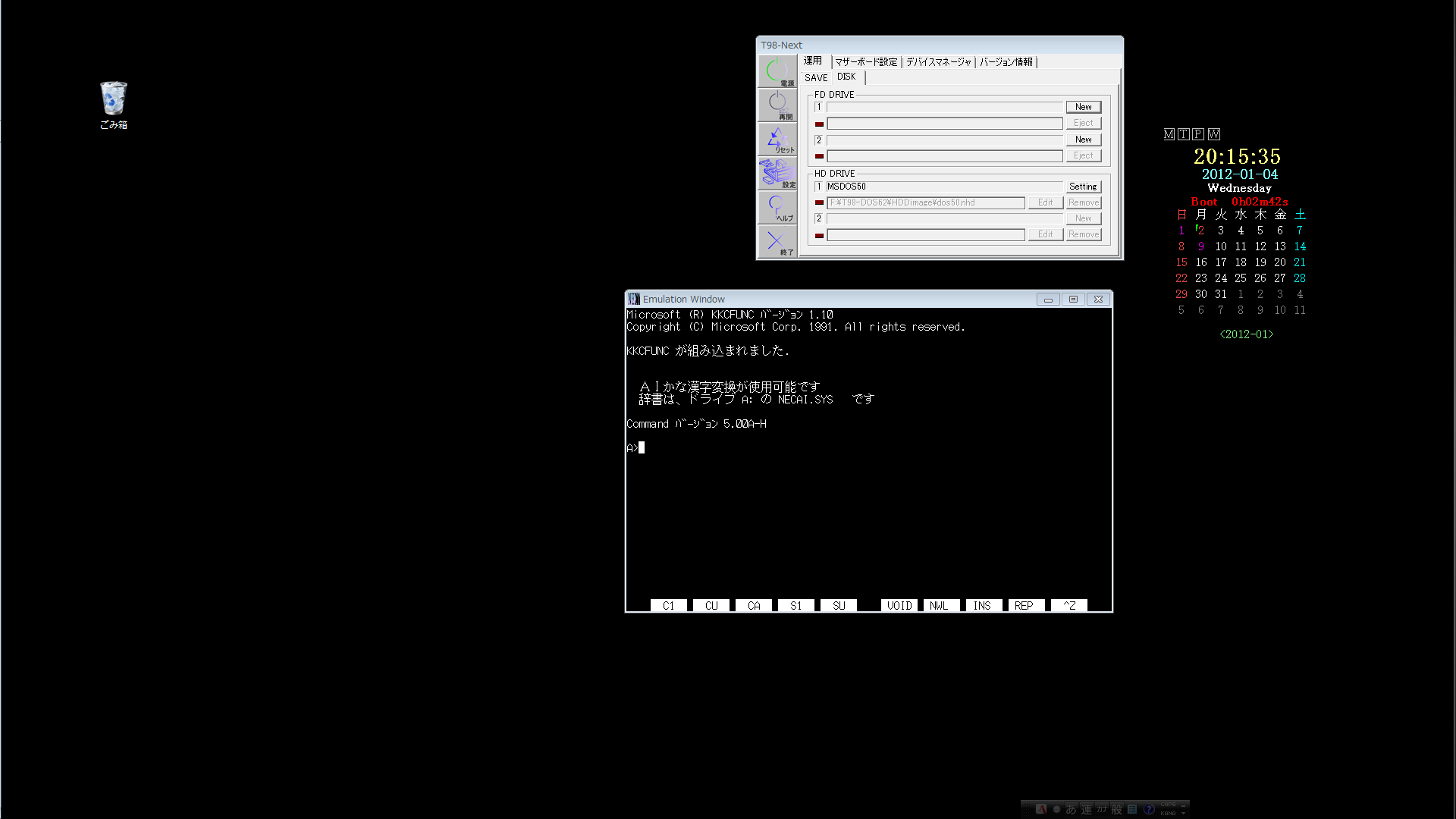Click the 終了 exit icon

coord(777,241)
